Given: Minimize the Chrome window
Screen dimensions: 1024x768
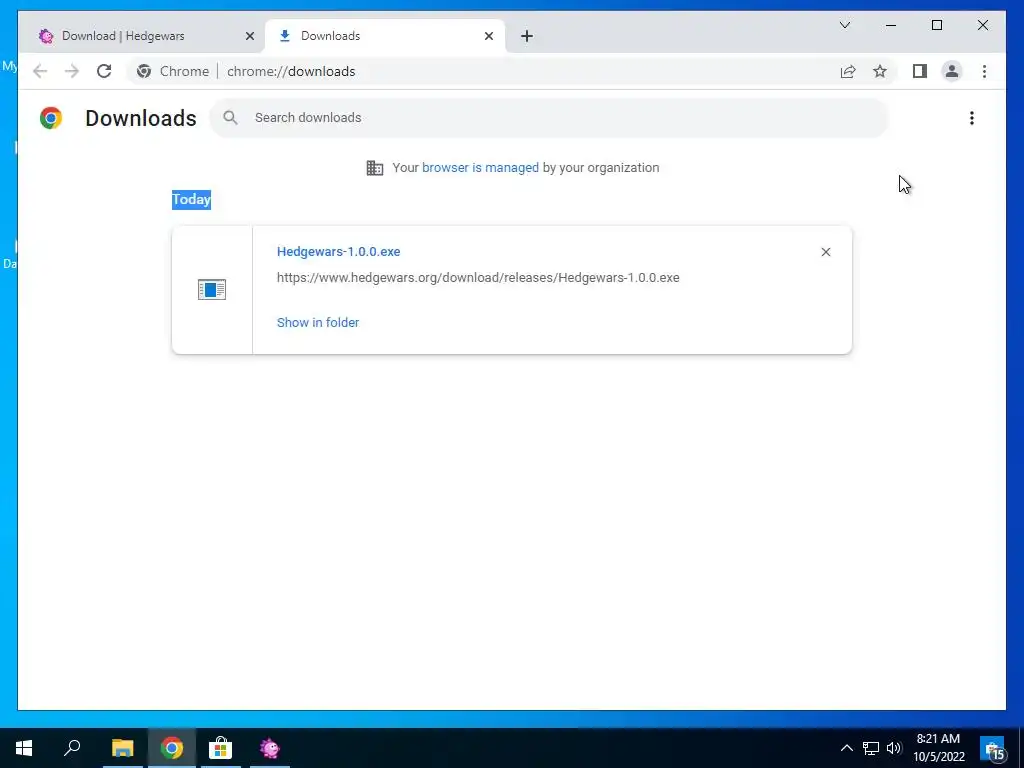Looking at the screenshot, I should tap(891, 25).
